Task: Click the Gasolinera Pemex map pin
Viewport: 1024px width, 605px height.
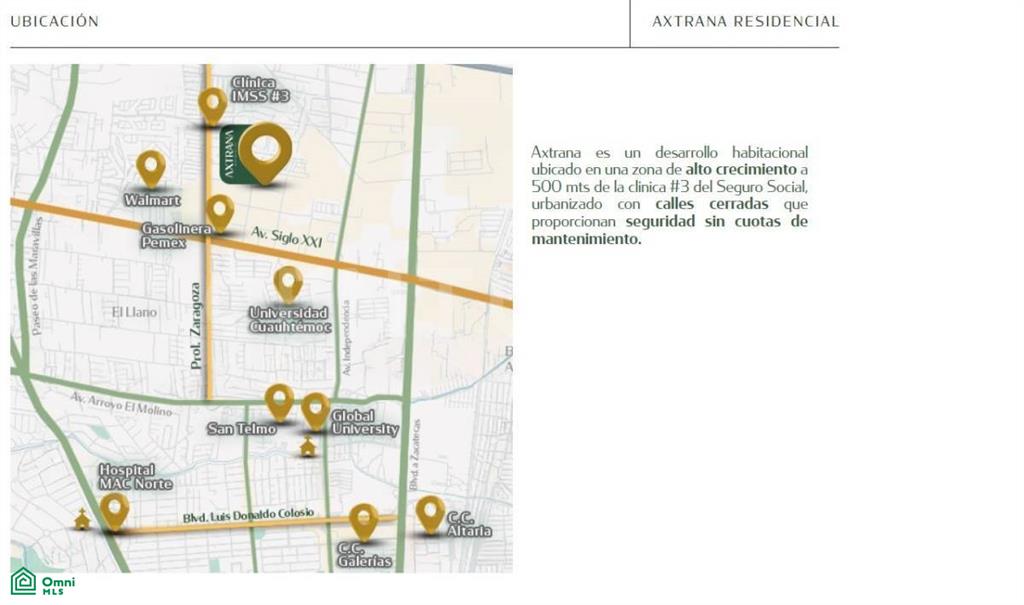Action: click(x=220, y=212)
